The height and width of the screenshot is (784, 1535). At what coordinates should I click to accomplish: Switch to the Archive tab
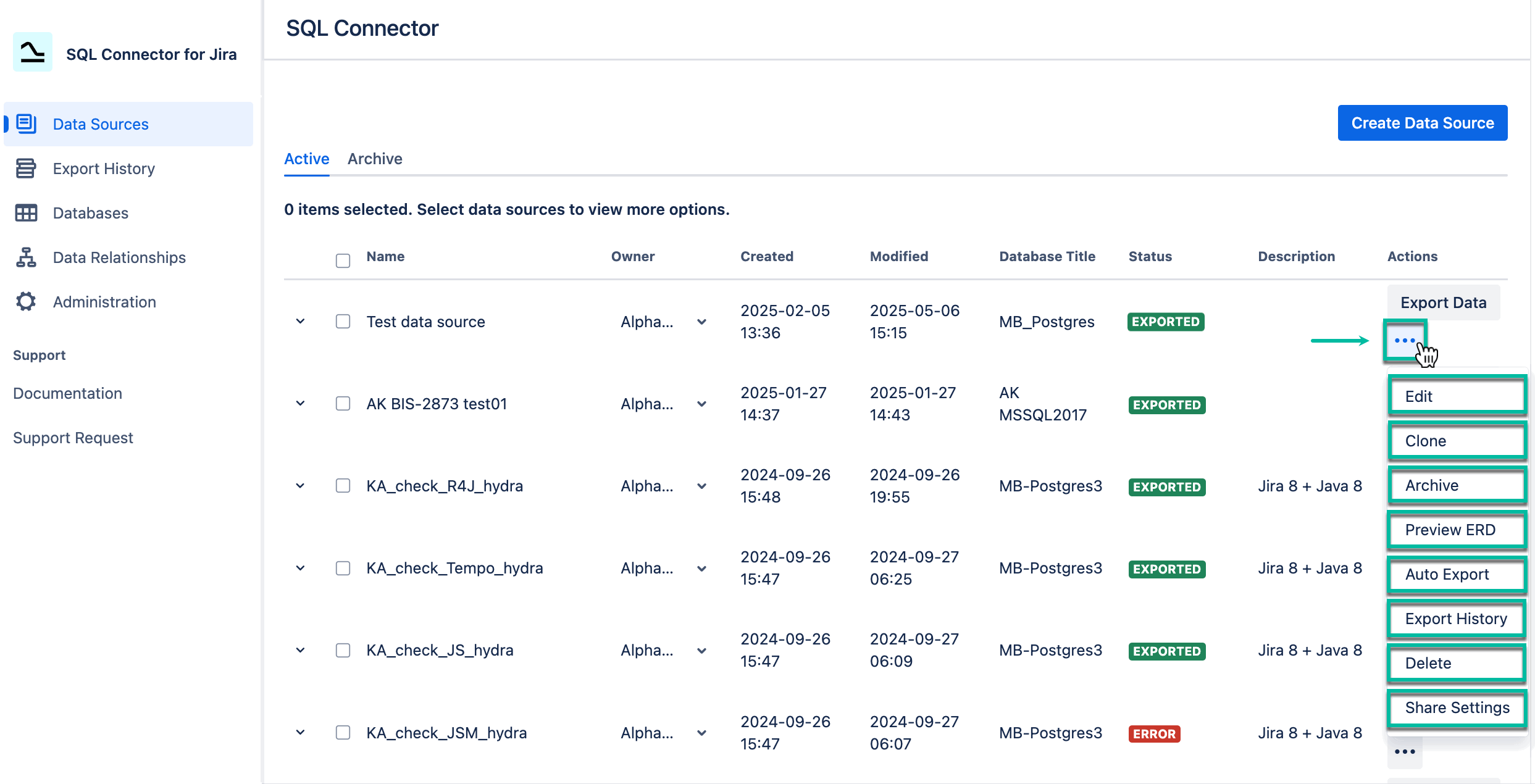click(375, 159)
